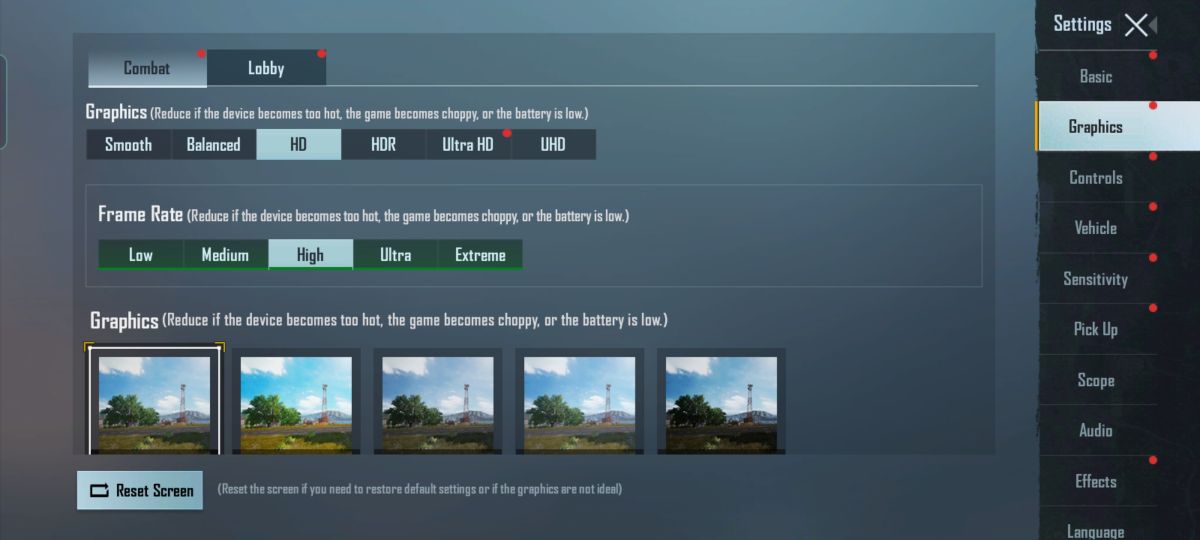Pick Ultra HD graphics quality

pyautogui.click(x=468, y=144)
